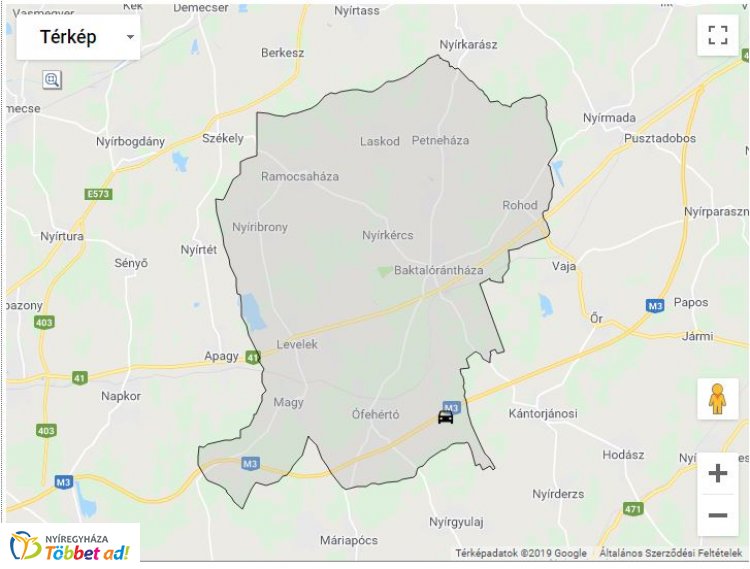The image size is (750, 569).
Task: Click the Máriapócs town label
Action: (x=349, y=541)
